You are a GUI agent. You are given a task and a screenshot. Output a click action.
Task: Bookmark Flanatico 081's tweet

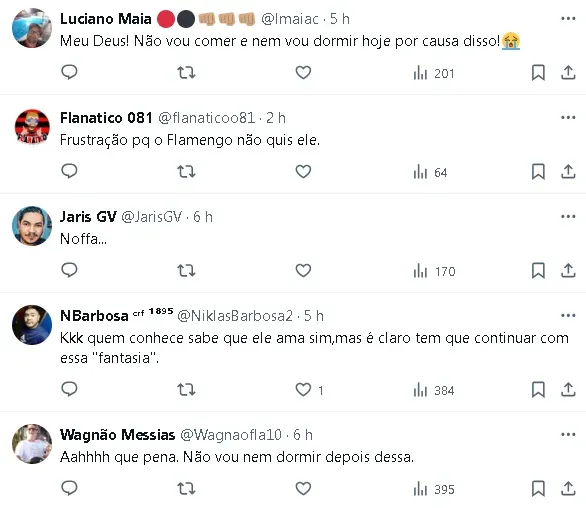coord(538,172)
